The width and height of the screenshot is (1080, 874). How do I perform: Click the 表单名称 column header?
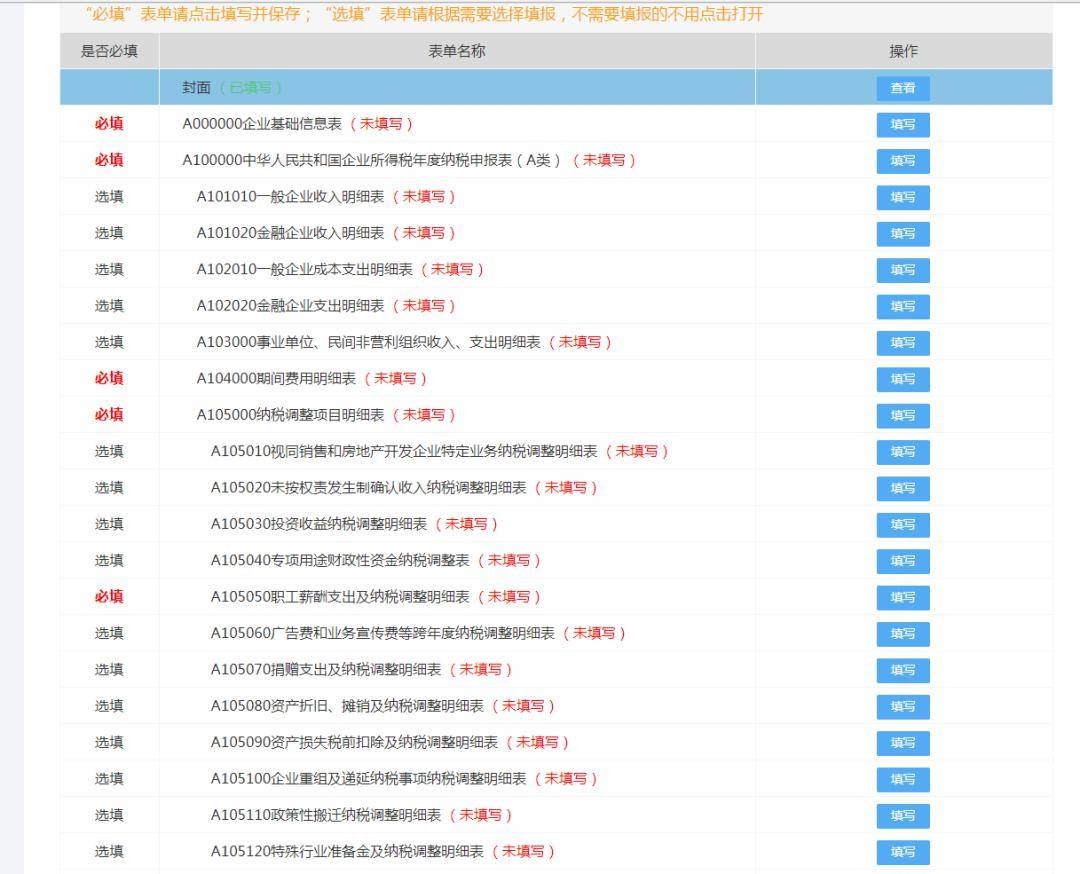[x=457, y=51]
